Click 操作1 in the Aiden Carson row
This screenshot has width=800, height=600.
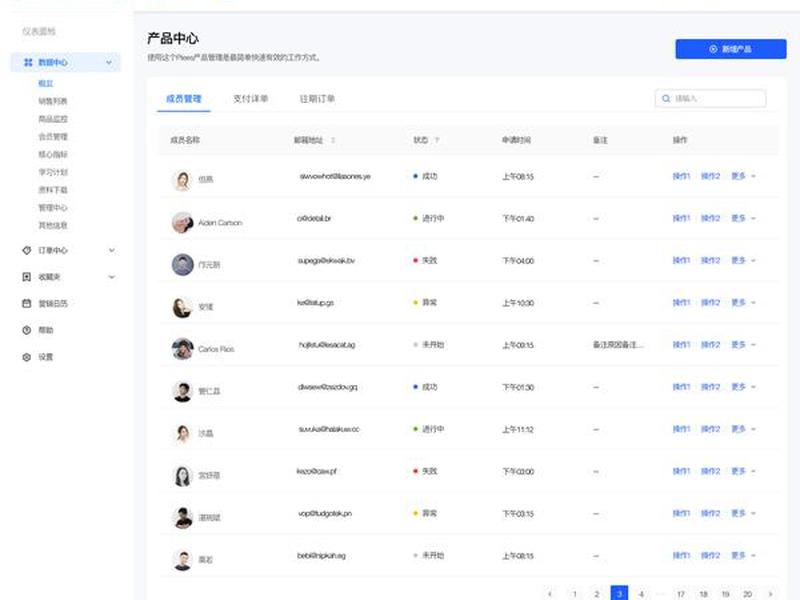[x=681, y=218]
